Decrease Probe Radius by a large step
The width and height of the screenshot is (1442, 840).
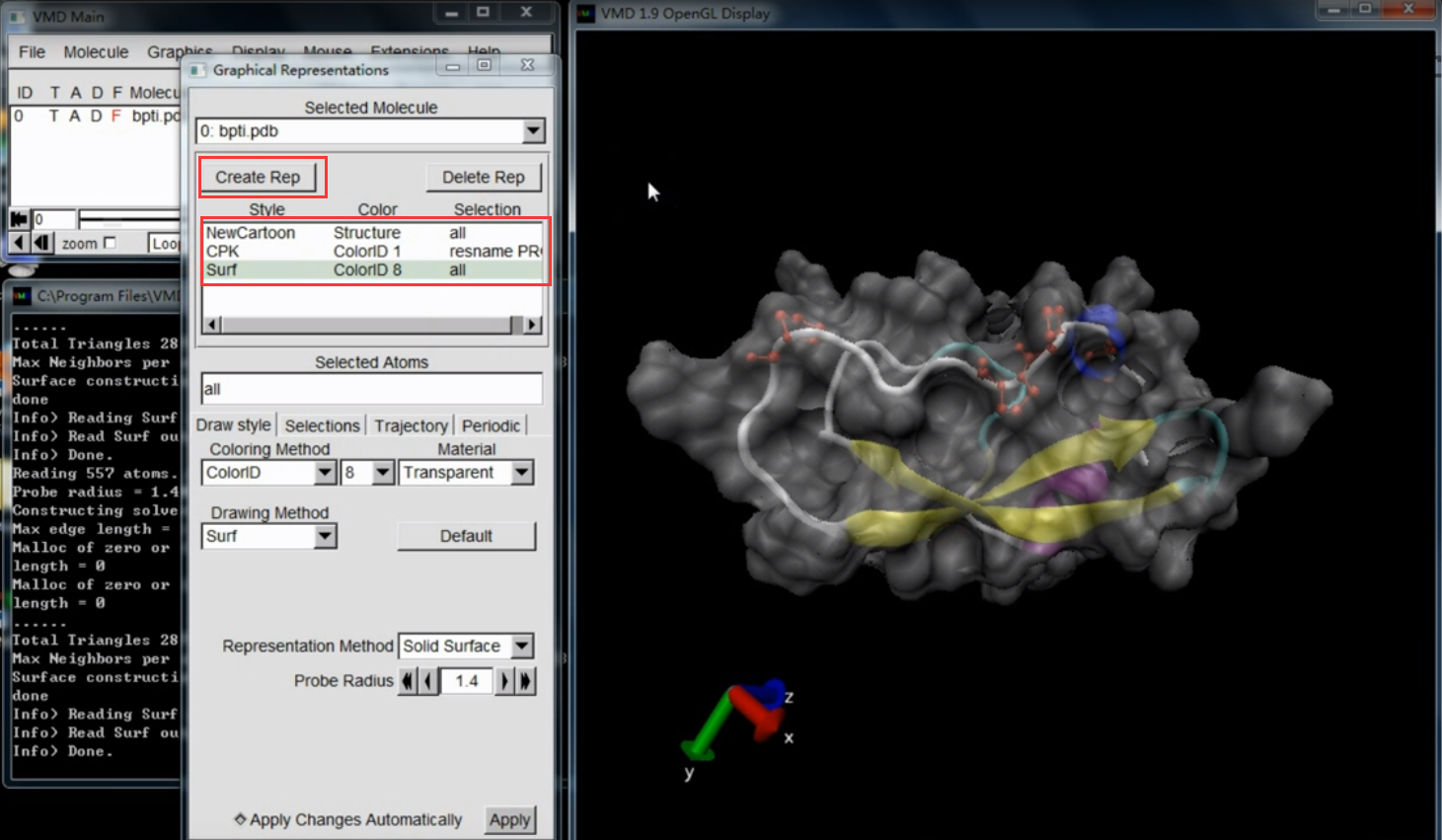pyautogui.click(x=408, y=681)
